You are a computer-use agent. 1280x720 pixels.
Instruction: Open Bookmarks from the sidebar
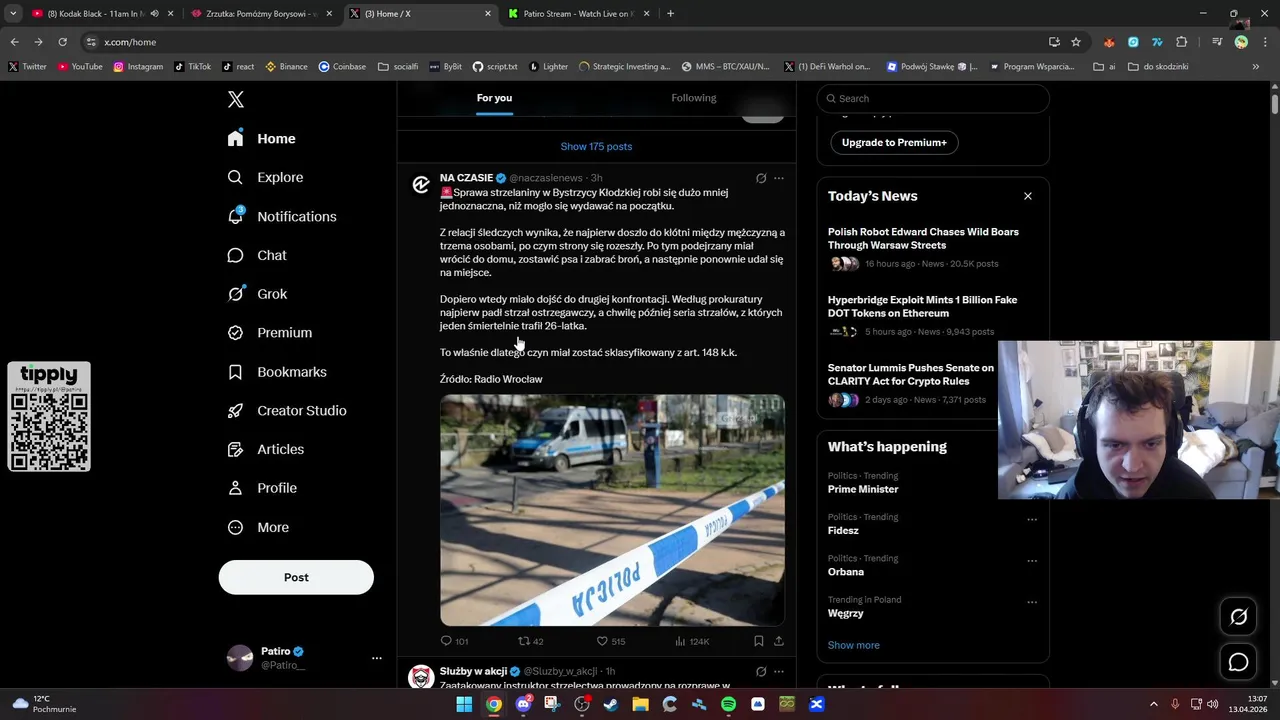(x=277, y=372)
